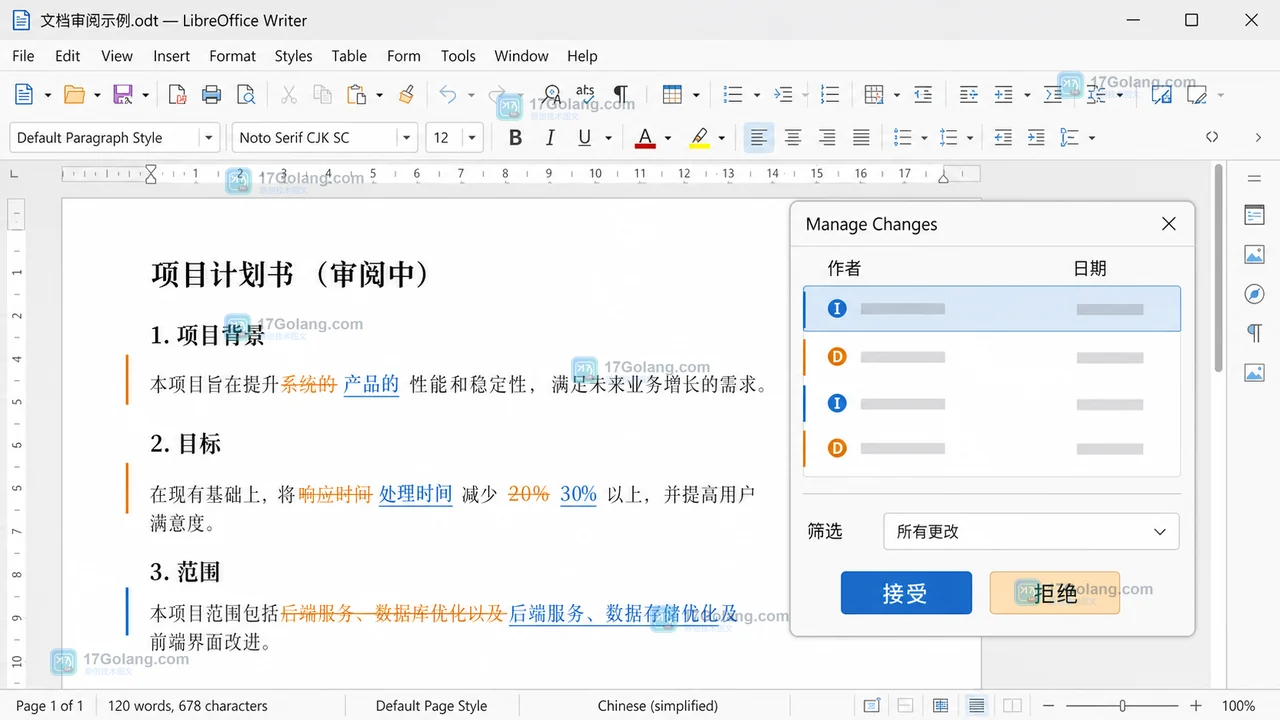Expand the font color dropdown arrow

pos(668,138)
